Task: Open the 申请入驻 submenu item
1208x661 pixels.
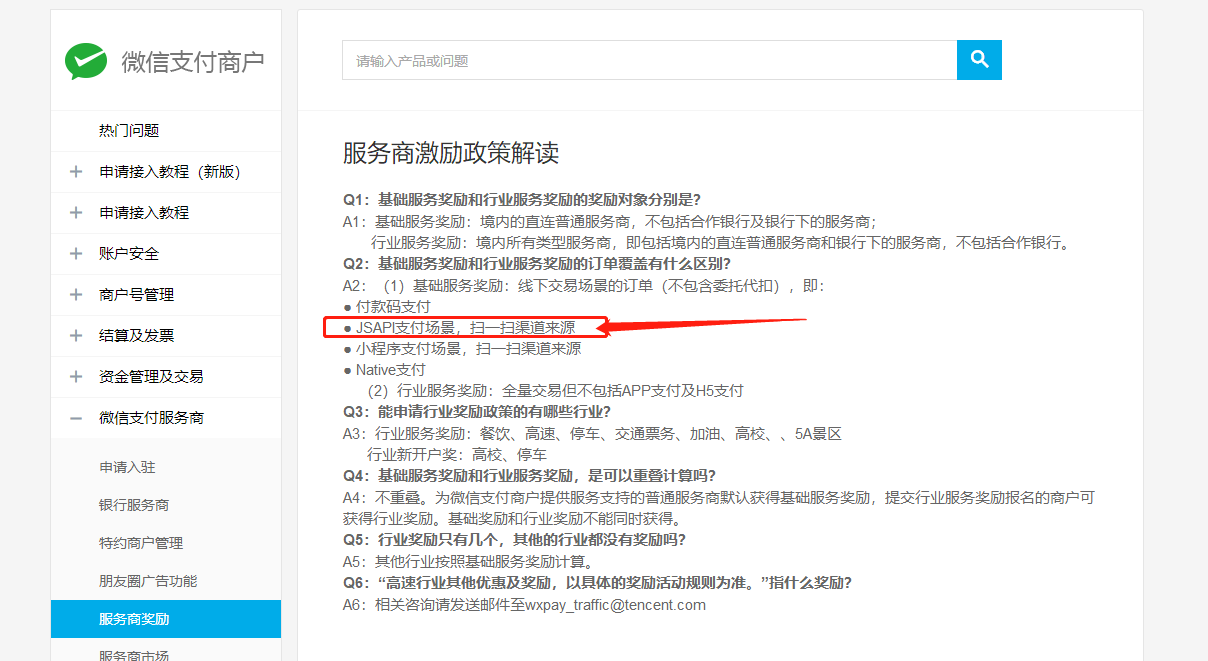Action: (127, 467)
